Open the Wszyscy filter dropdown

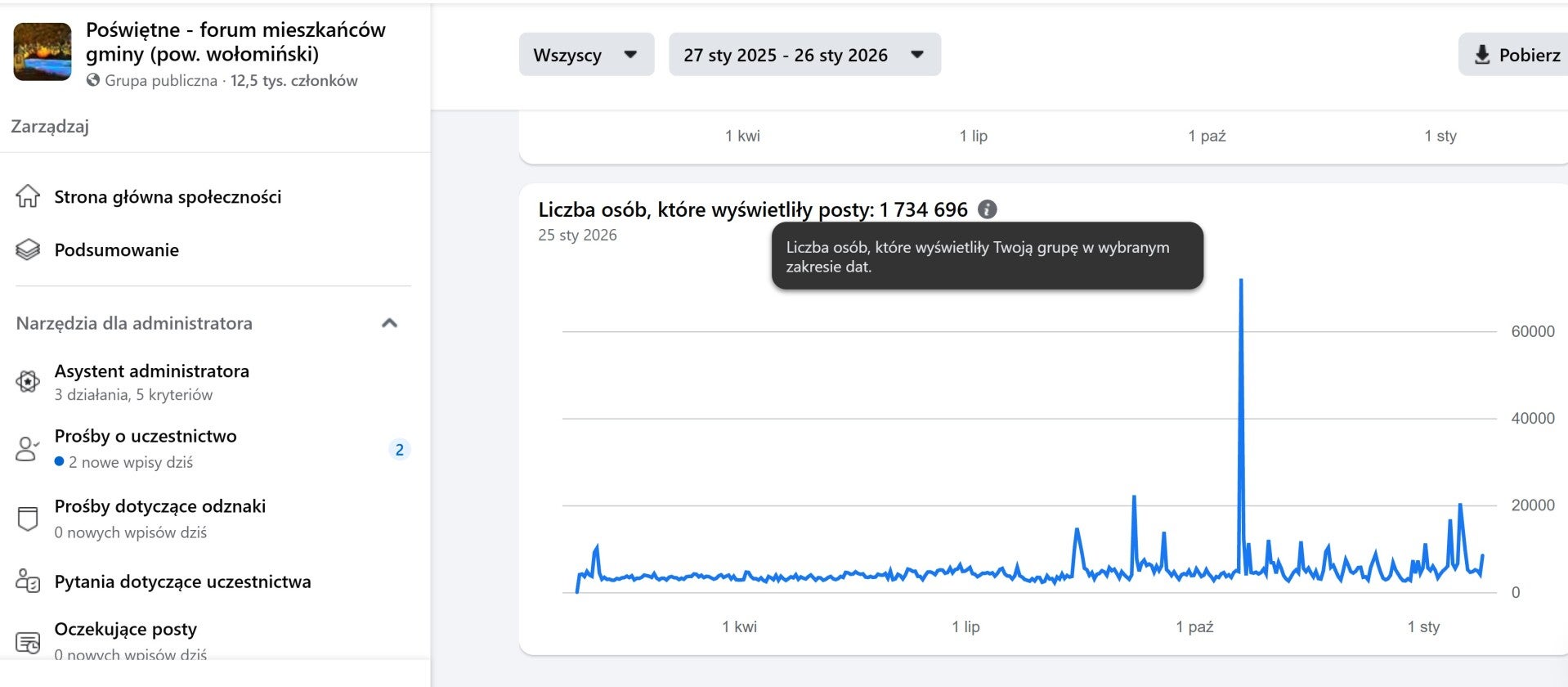(x=586, y=55)
